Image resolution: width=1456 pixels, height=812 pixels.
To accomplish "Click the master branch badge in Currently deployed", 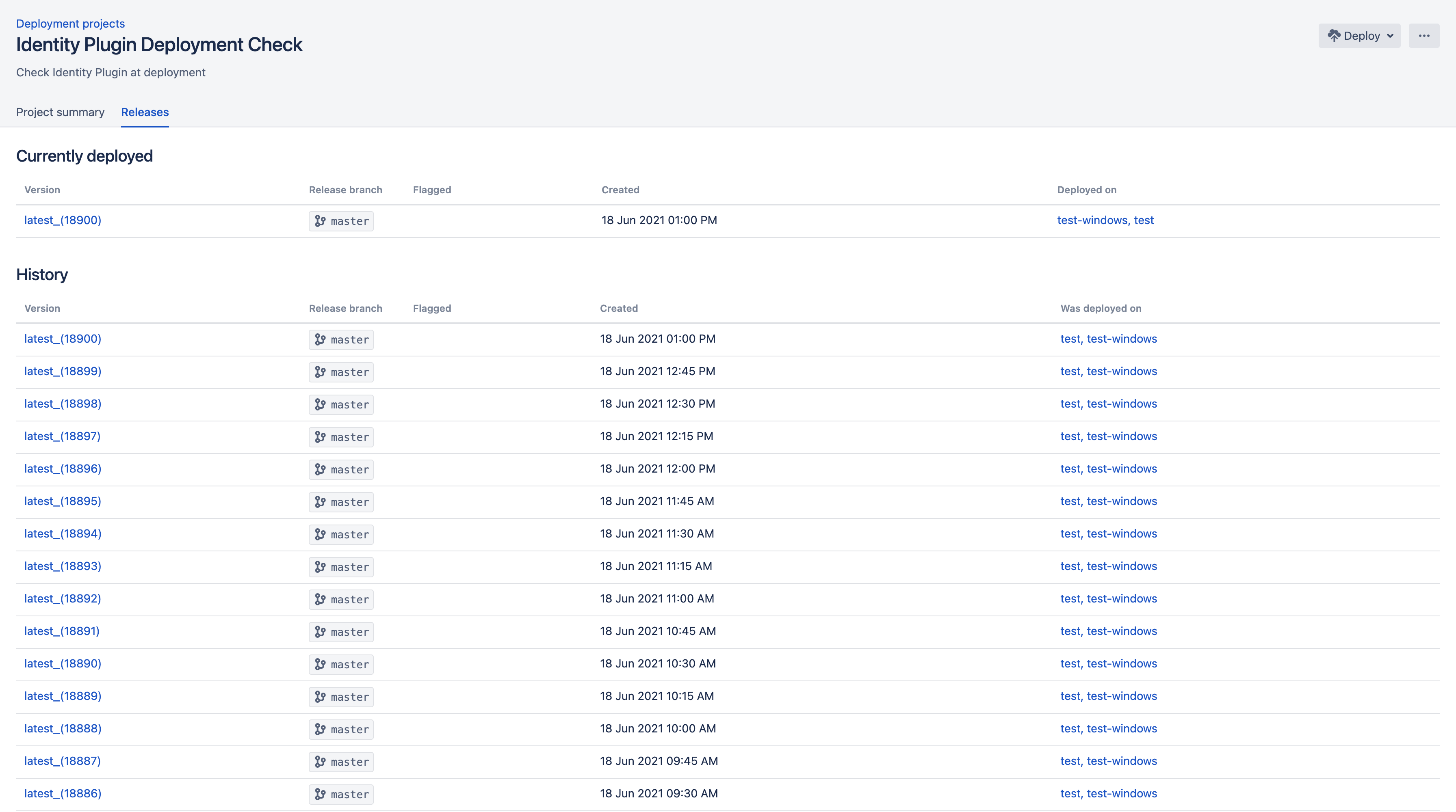I will (341, 221).
